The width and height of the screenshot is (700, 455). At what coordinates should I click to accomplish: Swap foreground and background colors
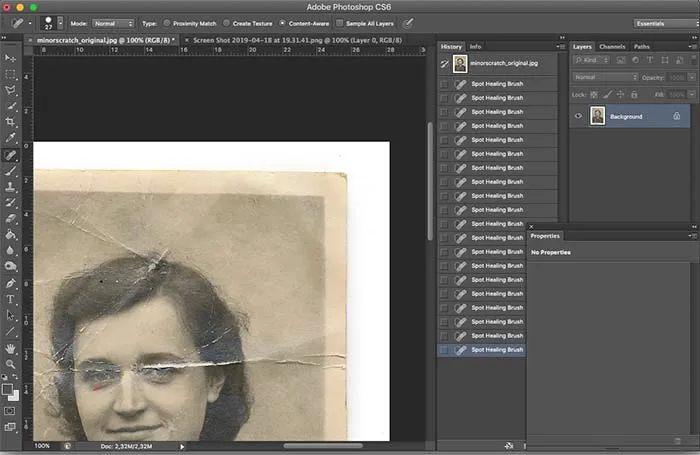(x=15, y=378)
